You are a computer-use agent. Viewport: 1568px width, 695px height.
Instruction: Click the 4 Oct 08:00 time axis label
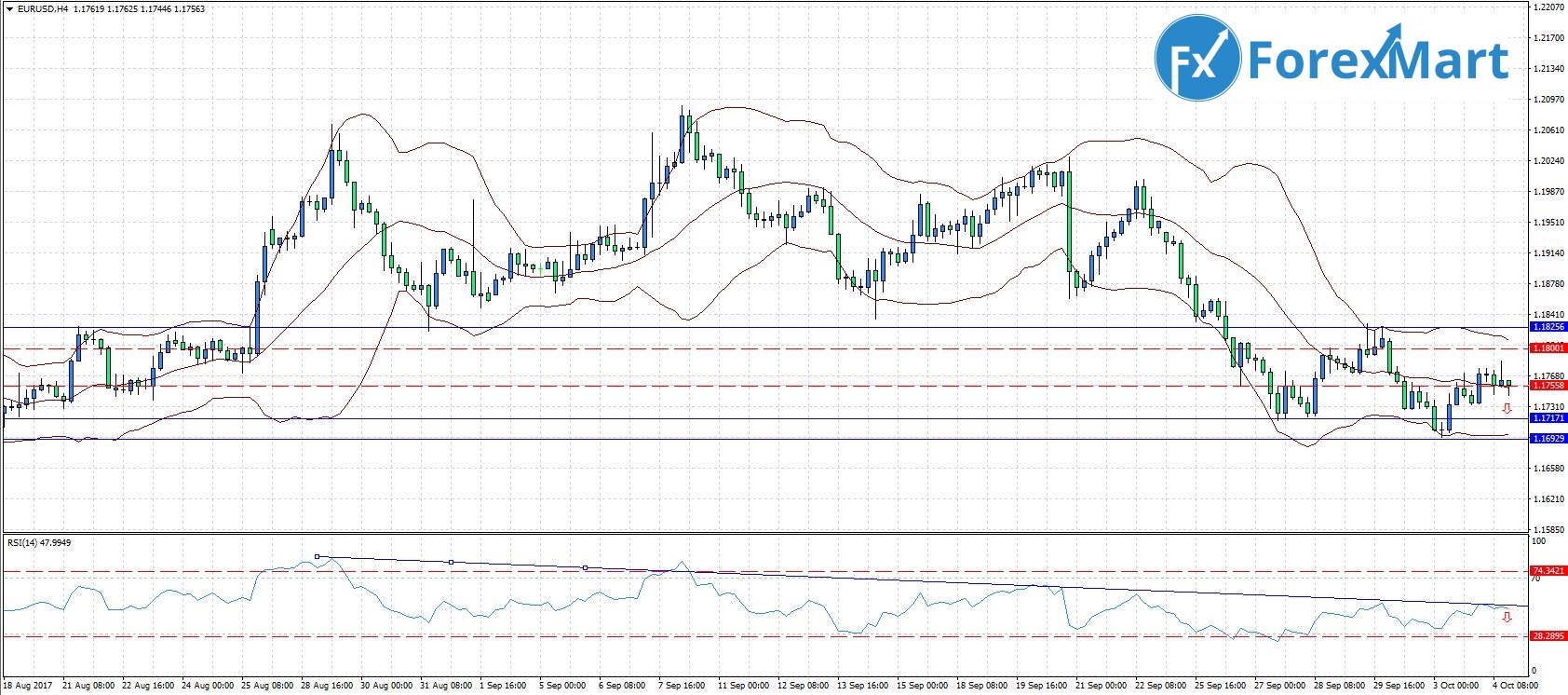[1515, 686]
